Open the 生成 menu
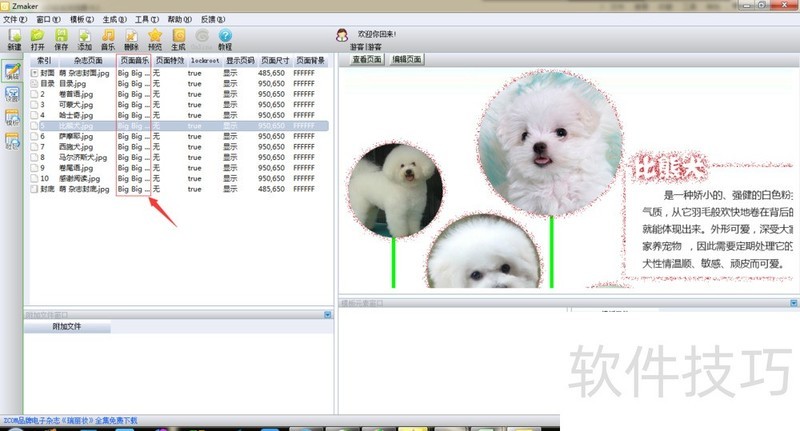The height and width of the screenshot is (431, 800). (114, 19)
